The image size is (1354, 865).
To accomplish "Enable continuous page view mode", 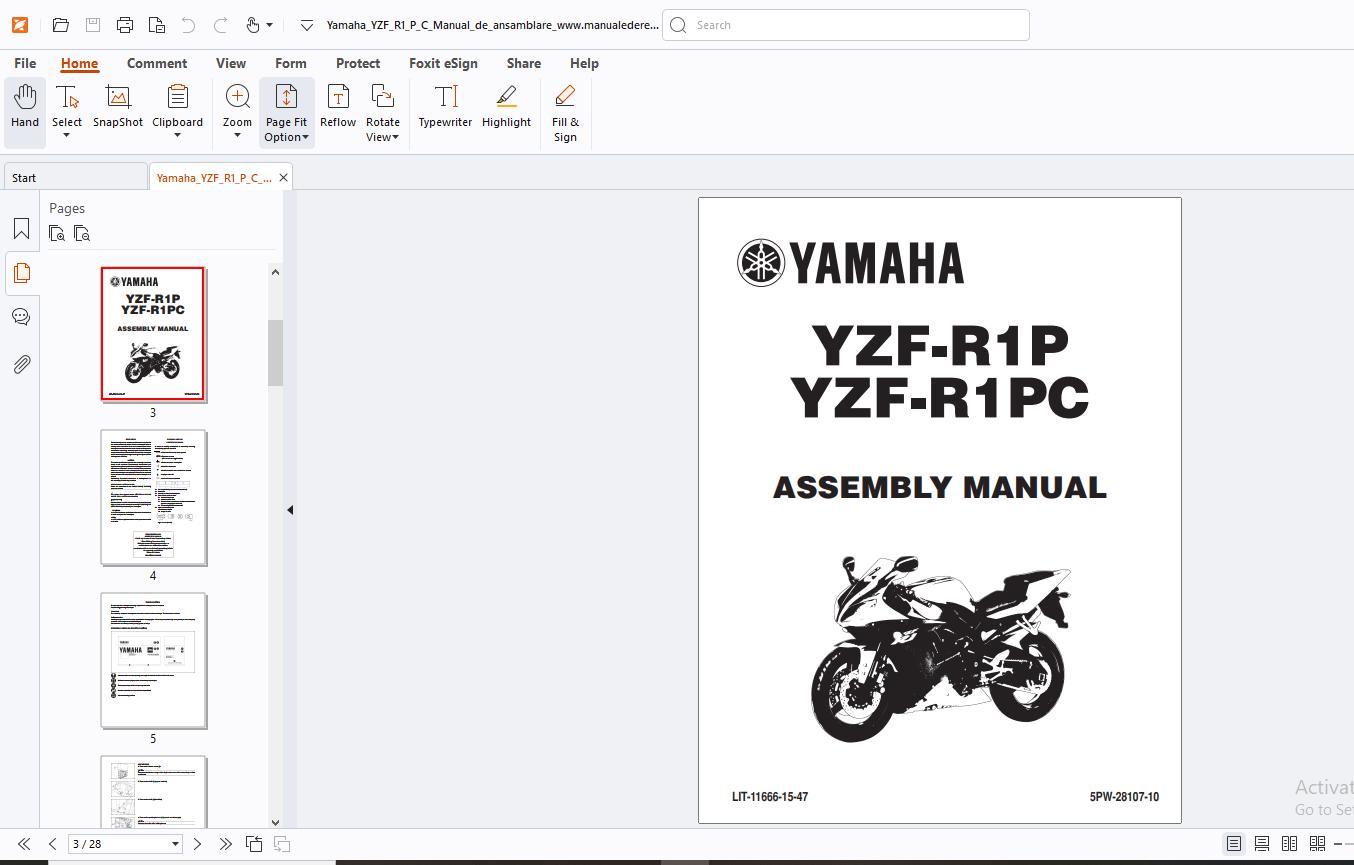I will coord(1262,844).
